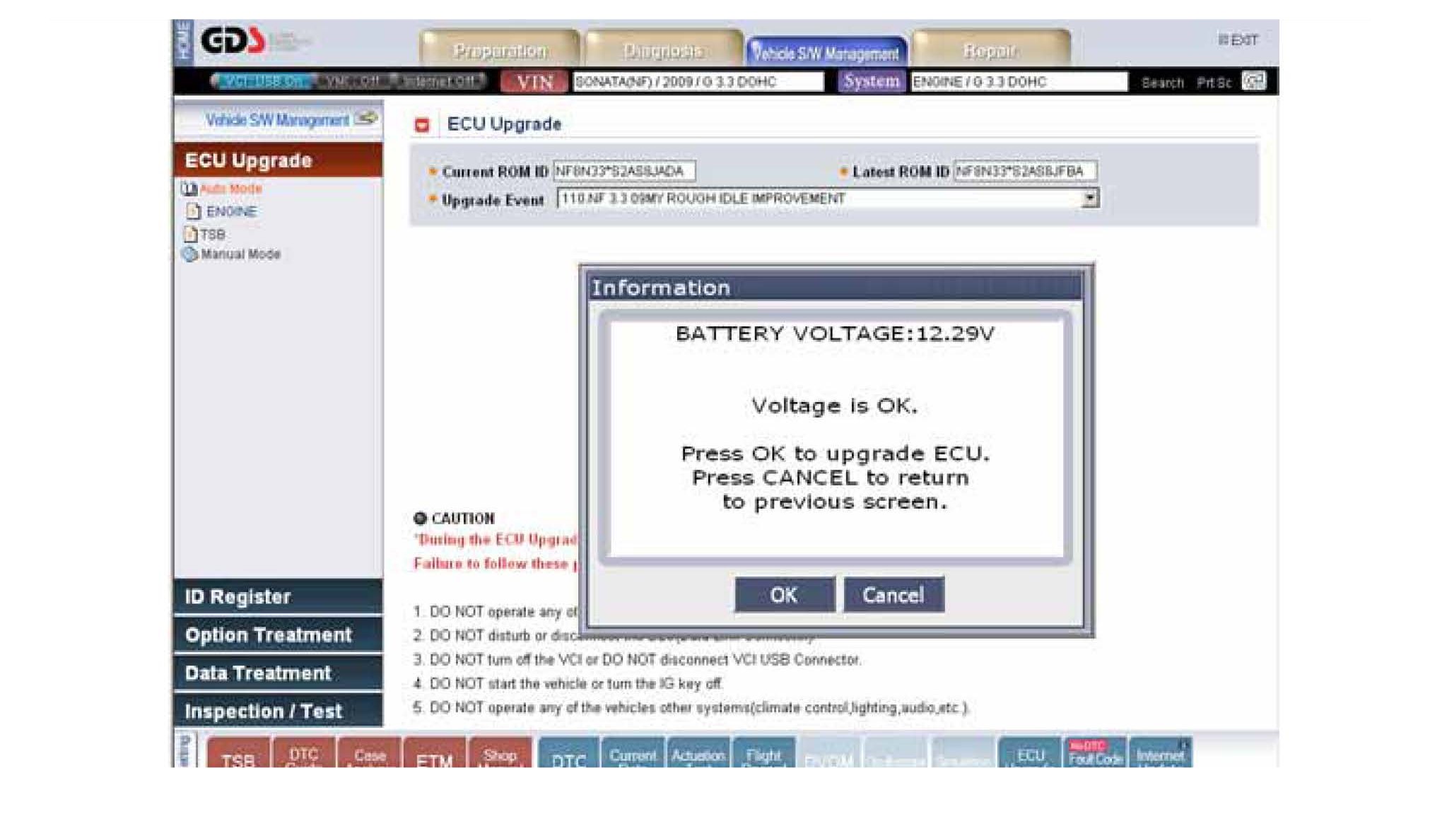
Task: Click the red VIN button
Action: coord(534,82)
